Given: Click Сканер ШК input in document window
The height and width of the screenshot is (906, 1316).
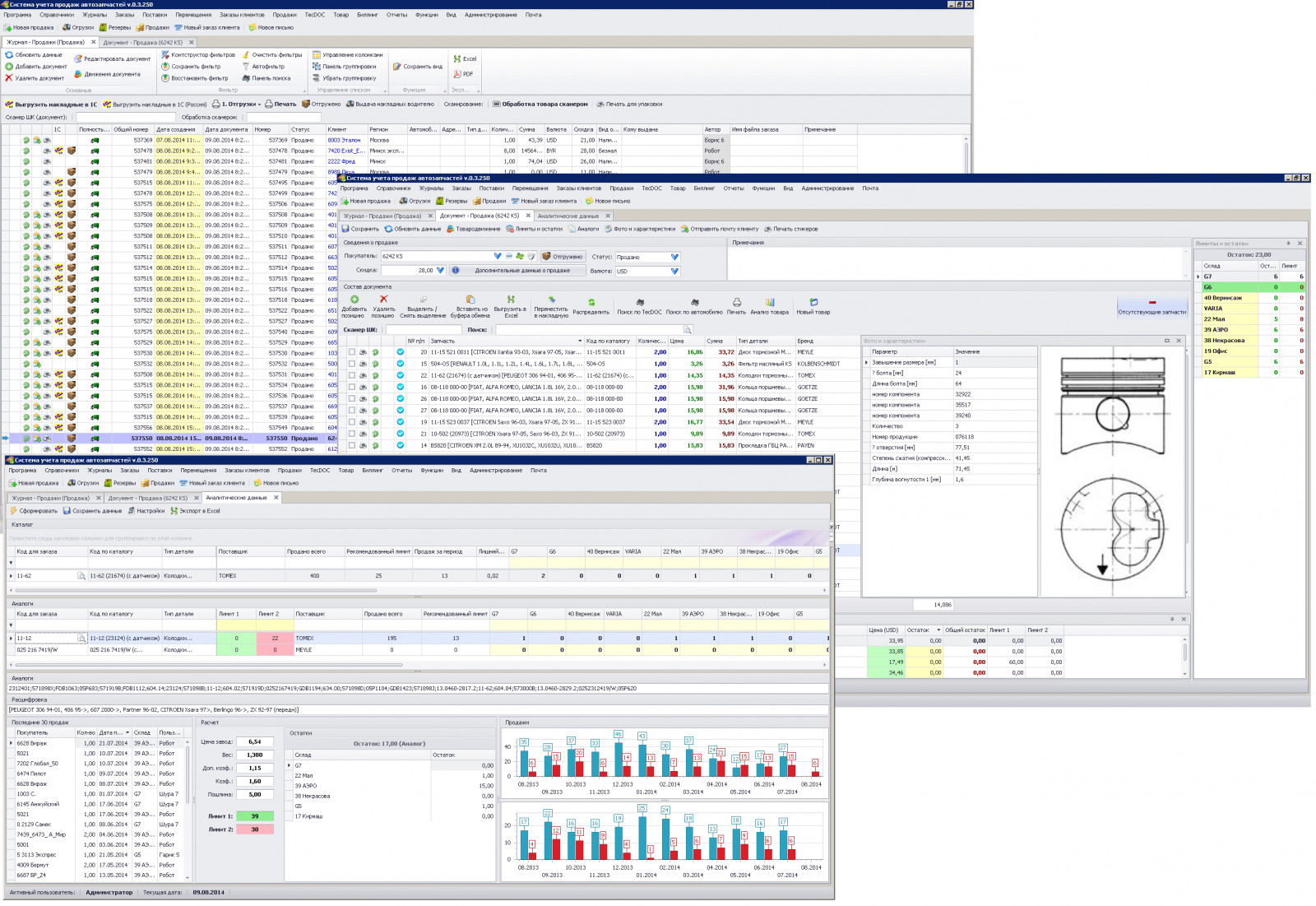Looking at the screenshot, I should click(x=423, y=330).
